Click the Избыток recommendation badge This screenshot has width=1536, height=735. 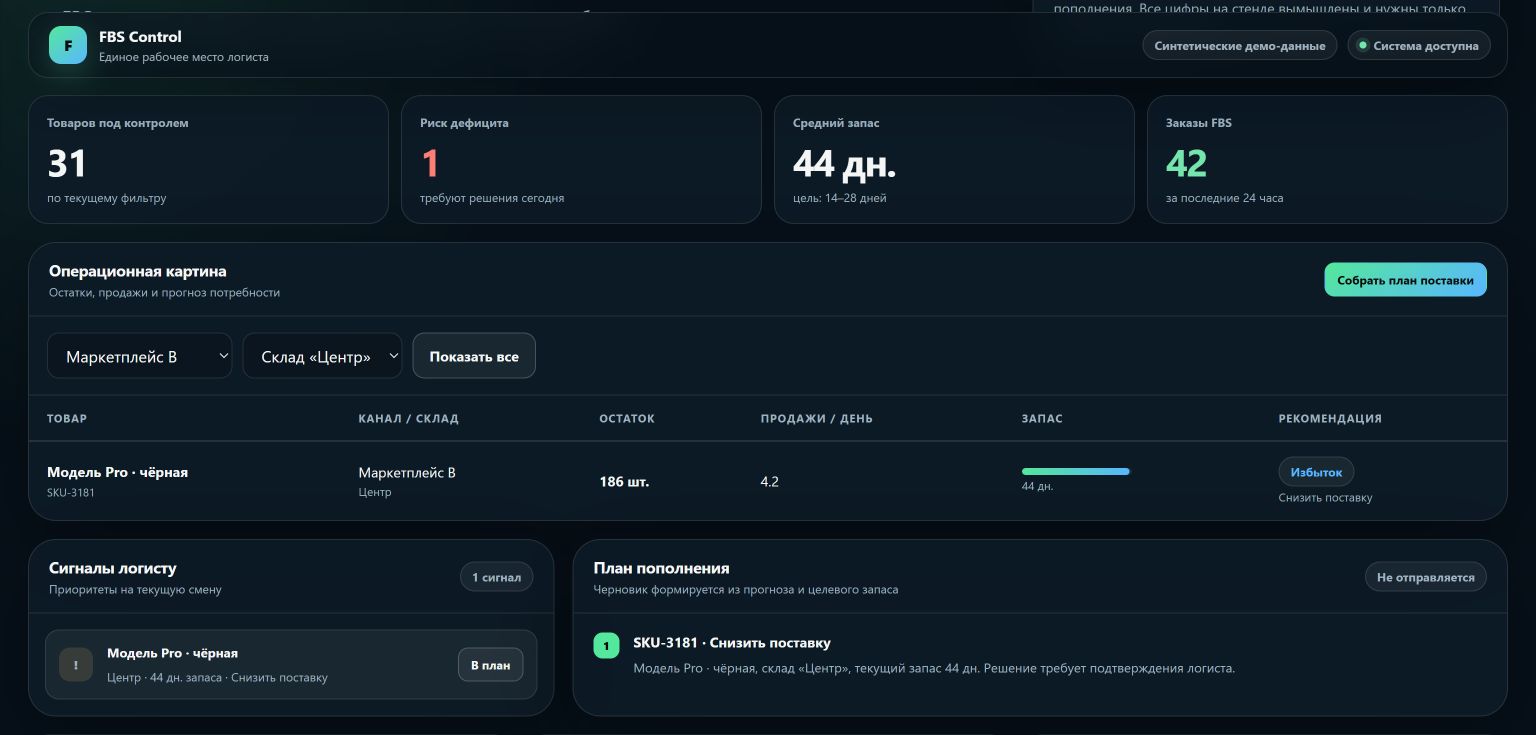tap(1316, 472)
